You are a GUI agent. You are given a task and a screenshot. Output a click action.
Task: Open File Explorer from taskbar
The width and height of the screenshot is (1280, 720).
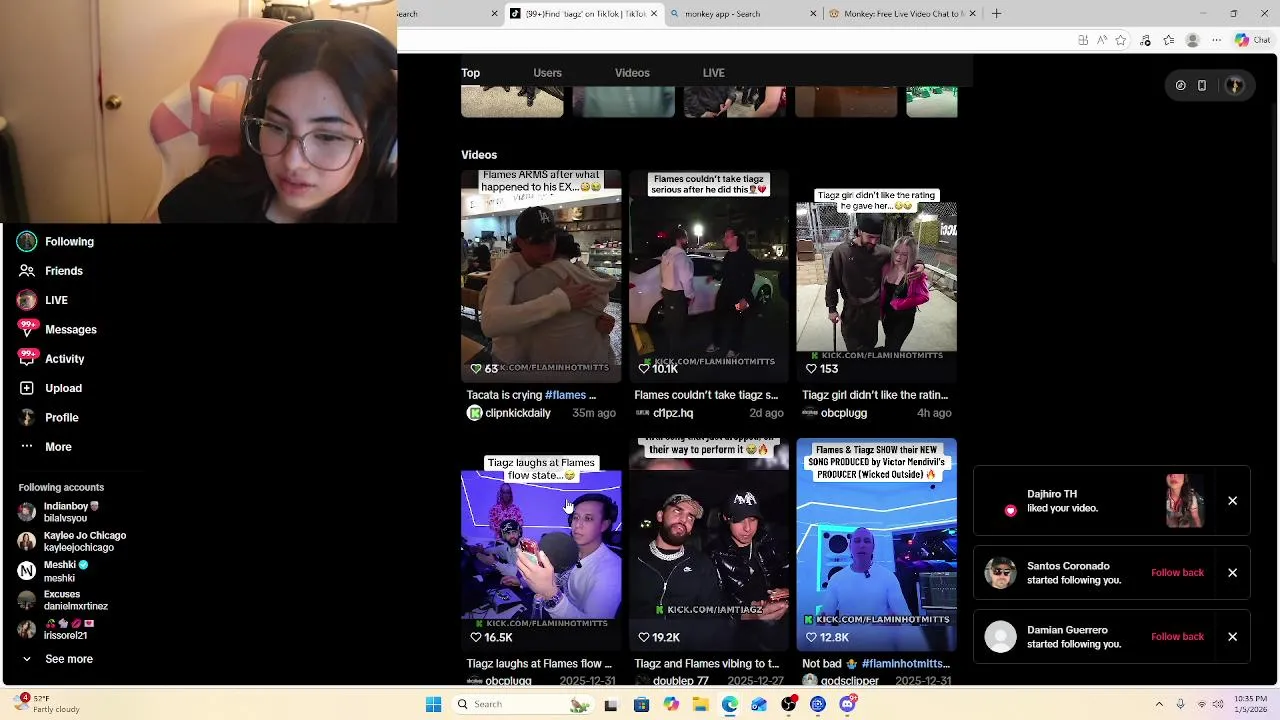click(x=700, y=704)
